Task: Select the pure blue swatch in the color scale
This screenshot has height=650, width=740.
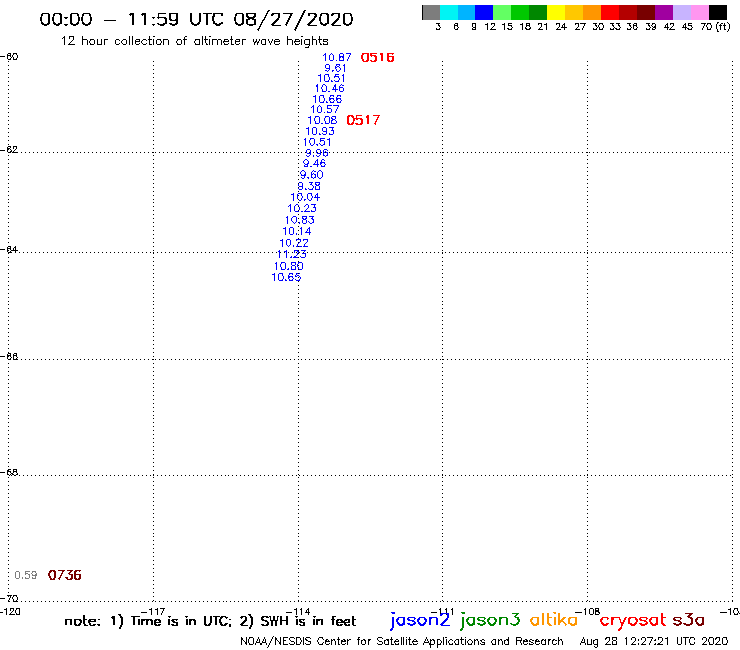Action: point(484,12)
